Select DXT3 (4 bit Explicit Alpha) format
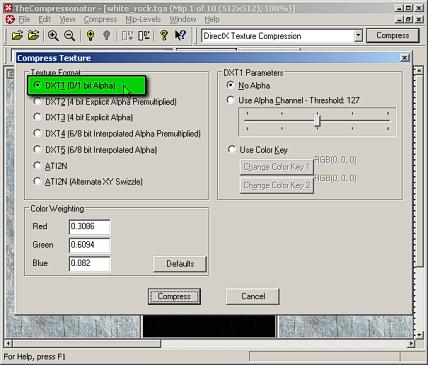Screen dimensions: 428x365 tap(83, 117)
